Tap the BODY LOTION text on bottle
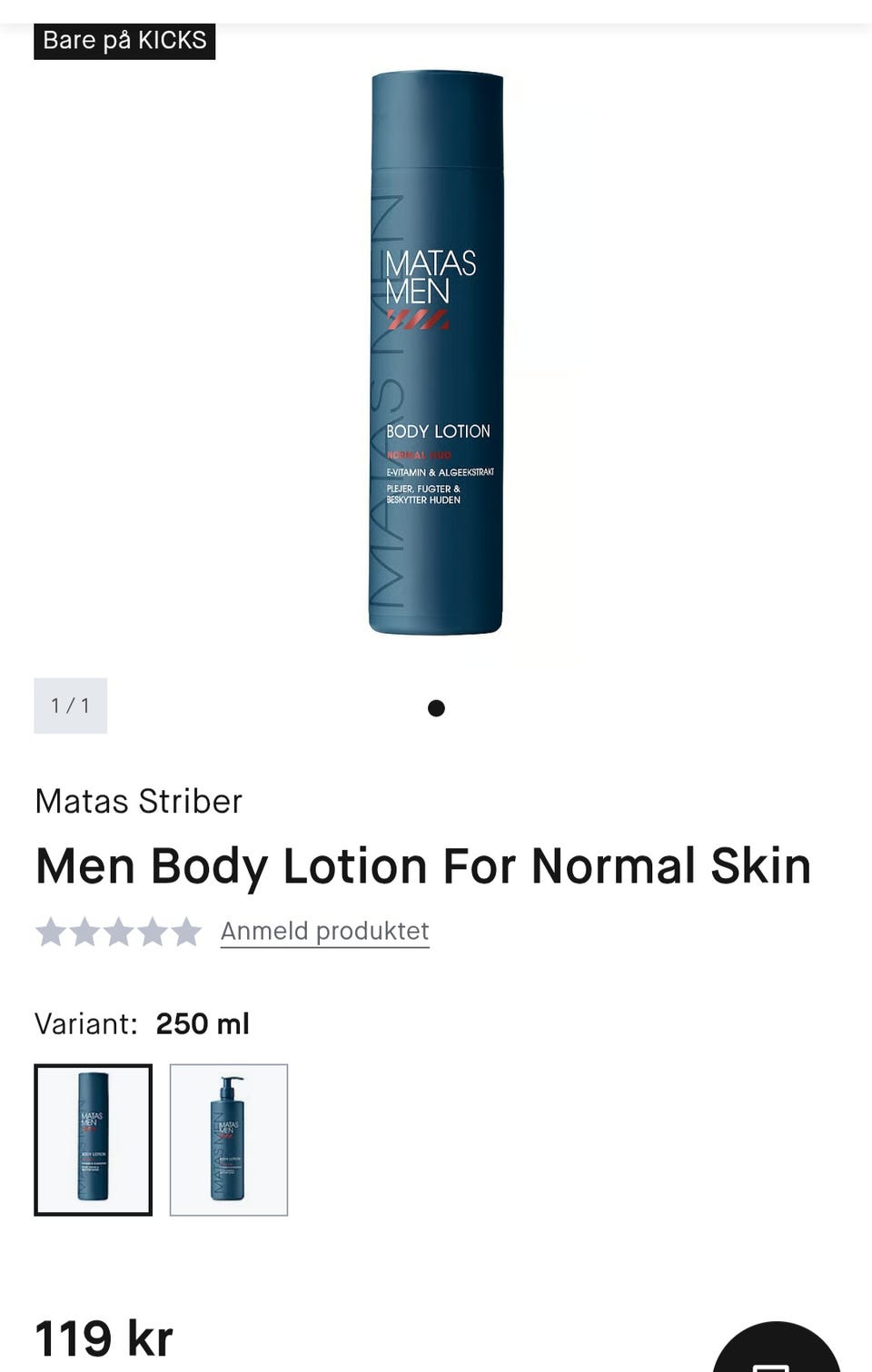 [x=438, y=431]
